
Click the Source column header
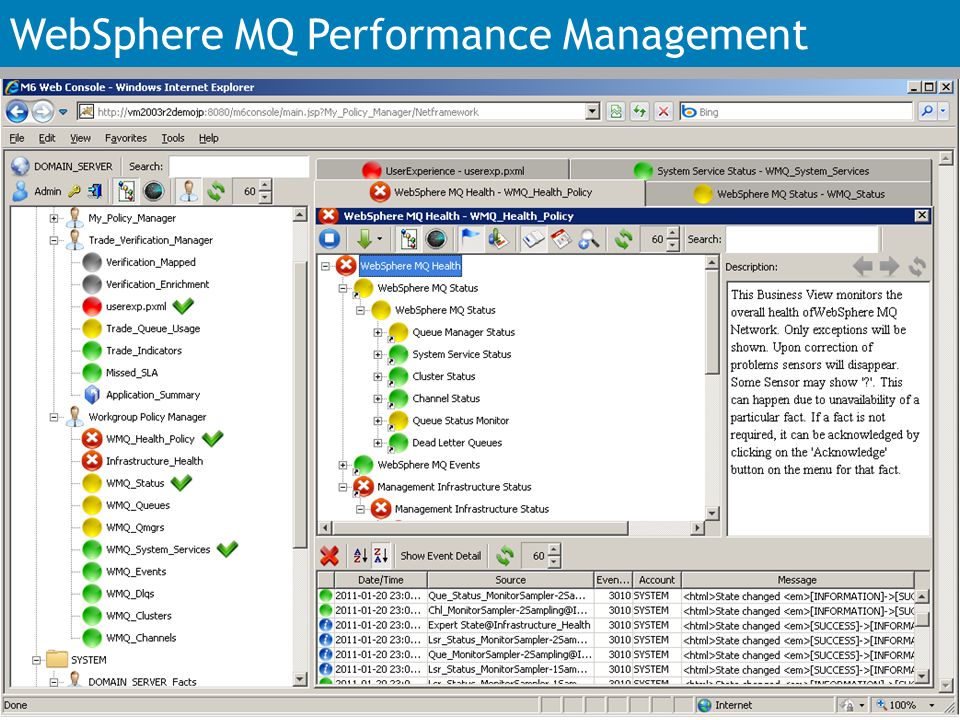(511, 580)
